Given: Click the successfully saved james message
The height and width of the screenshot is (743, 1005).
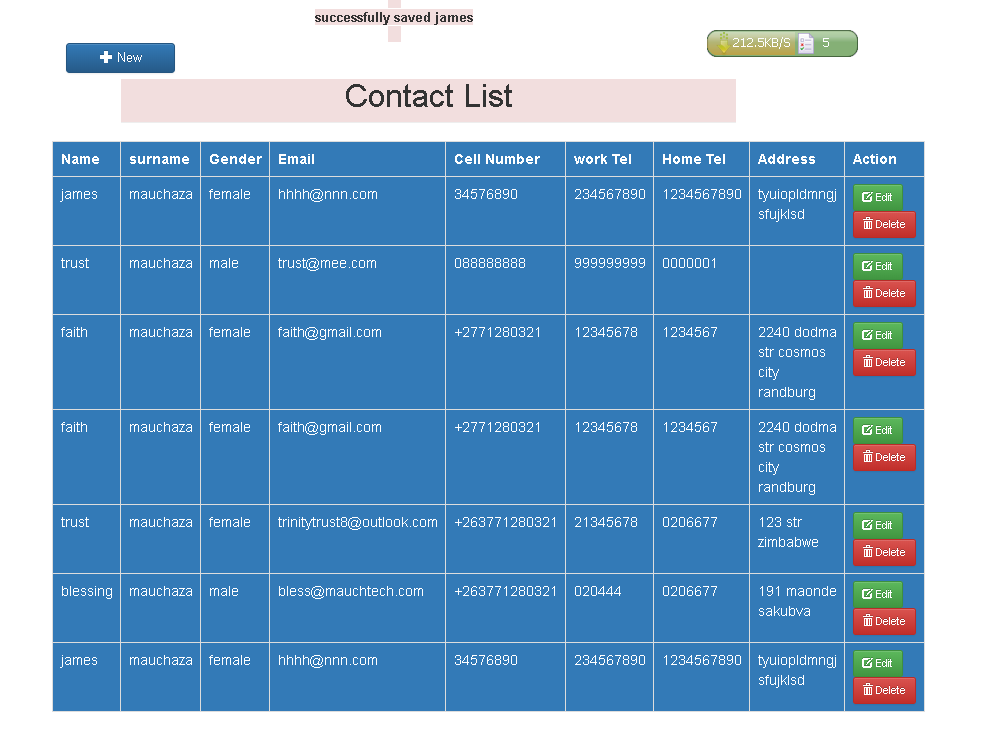Looking at the screenshot, I should click(393, 18).
